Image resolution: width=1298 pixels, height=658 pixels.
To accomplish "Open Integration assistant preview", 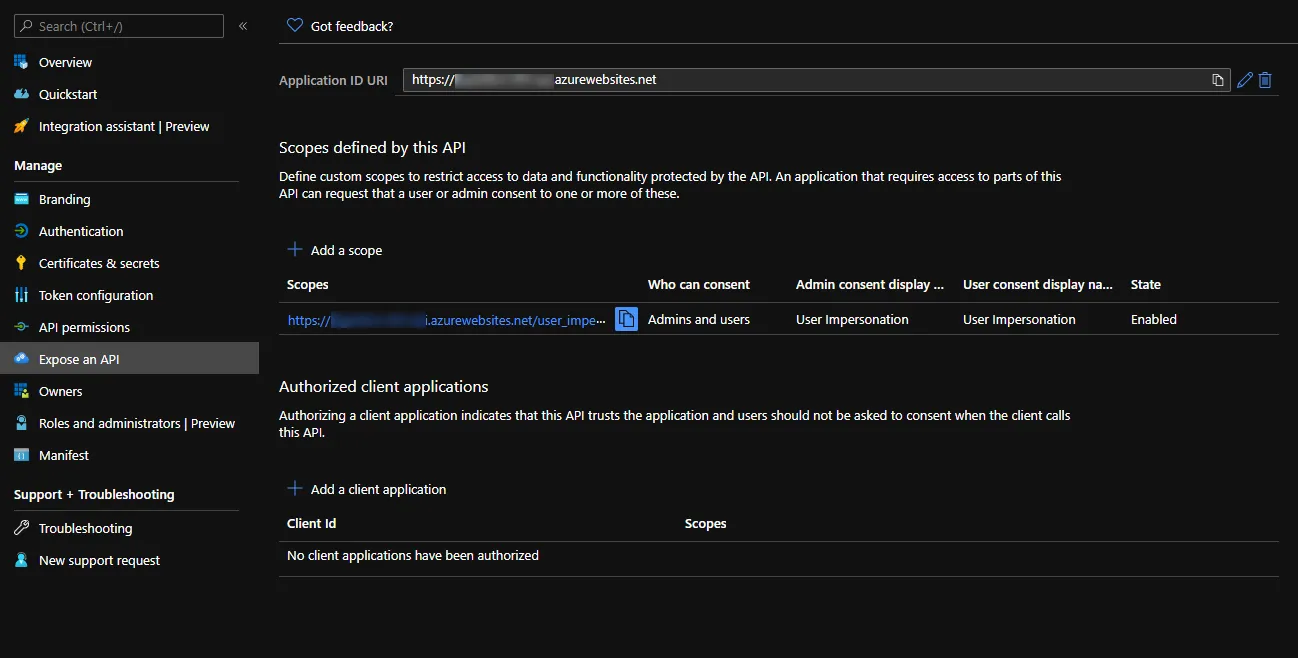I will (124, 126).
